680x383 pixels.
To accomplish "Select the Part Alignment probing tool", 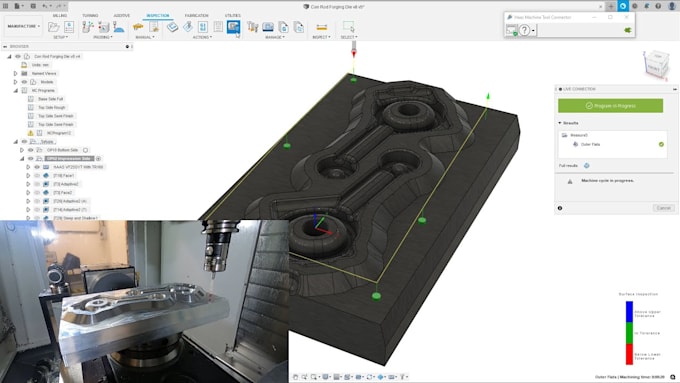I will click(x=104, y=27).
